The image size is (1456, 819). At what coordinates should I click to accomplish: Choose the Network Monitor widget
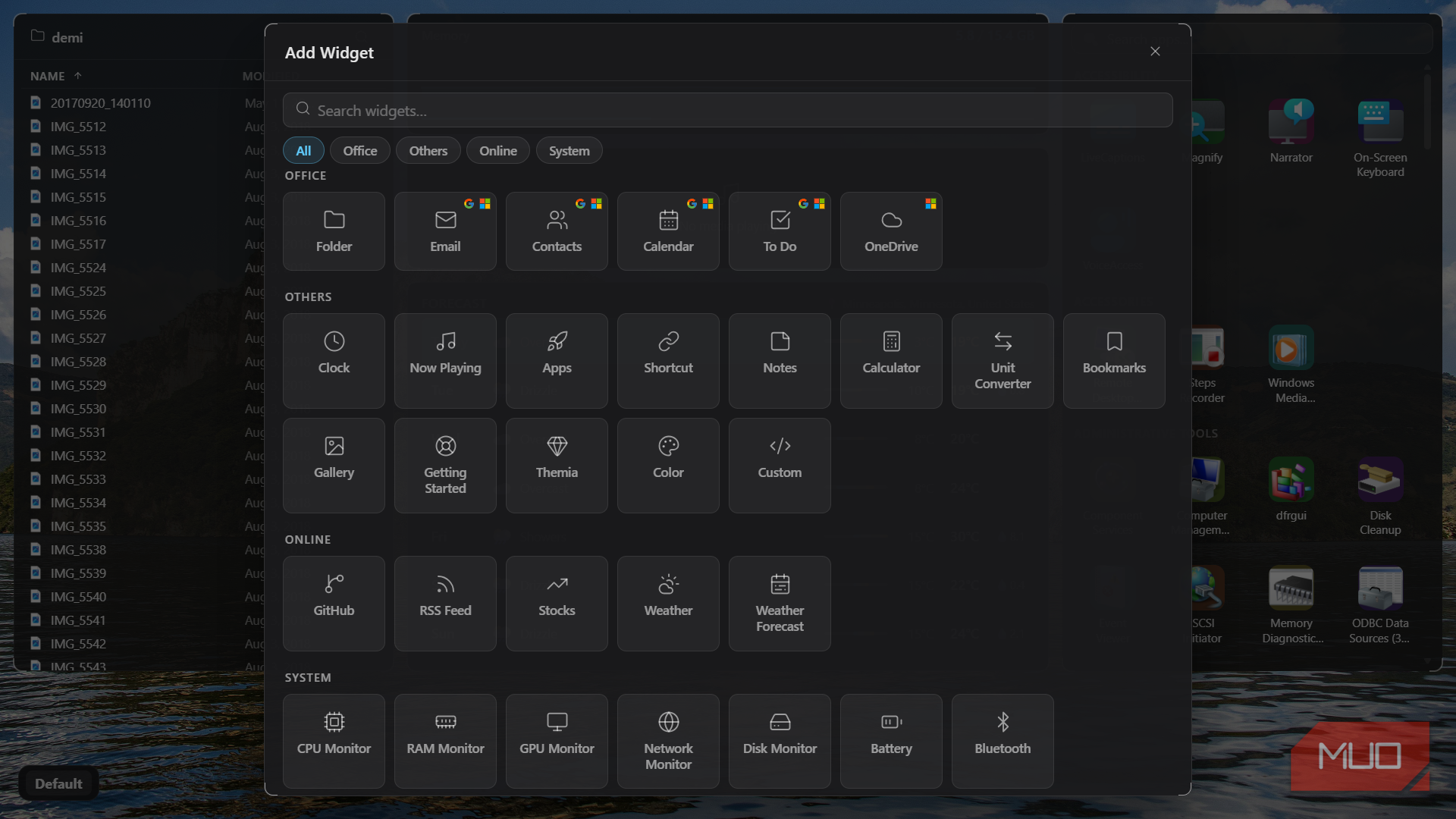click(668, 742)
